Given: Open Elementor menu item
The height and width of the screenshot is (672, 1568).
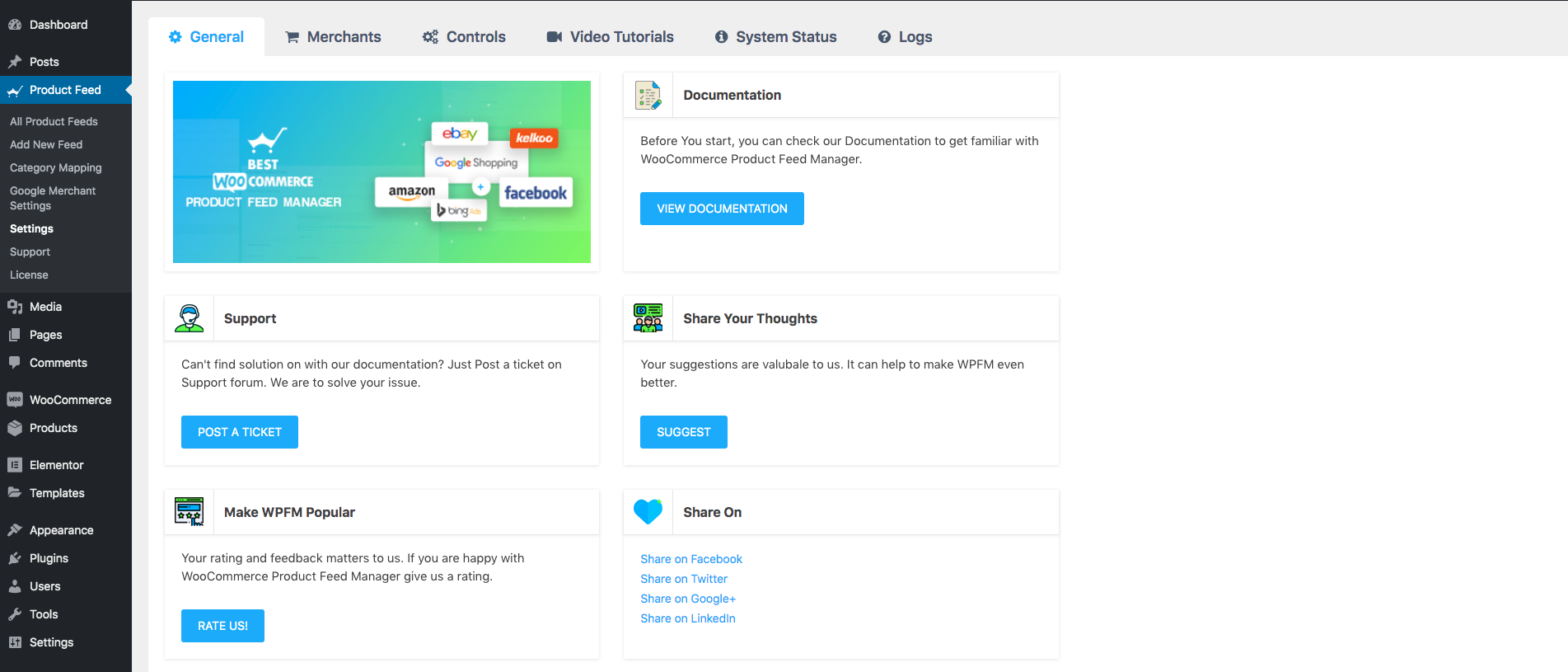Looking at the screenshot, I should click(66, 465).
